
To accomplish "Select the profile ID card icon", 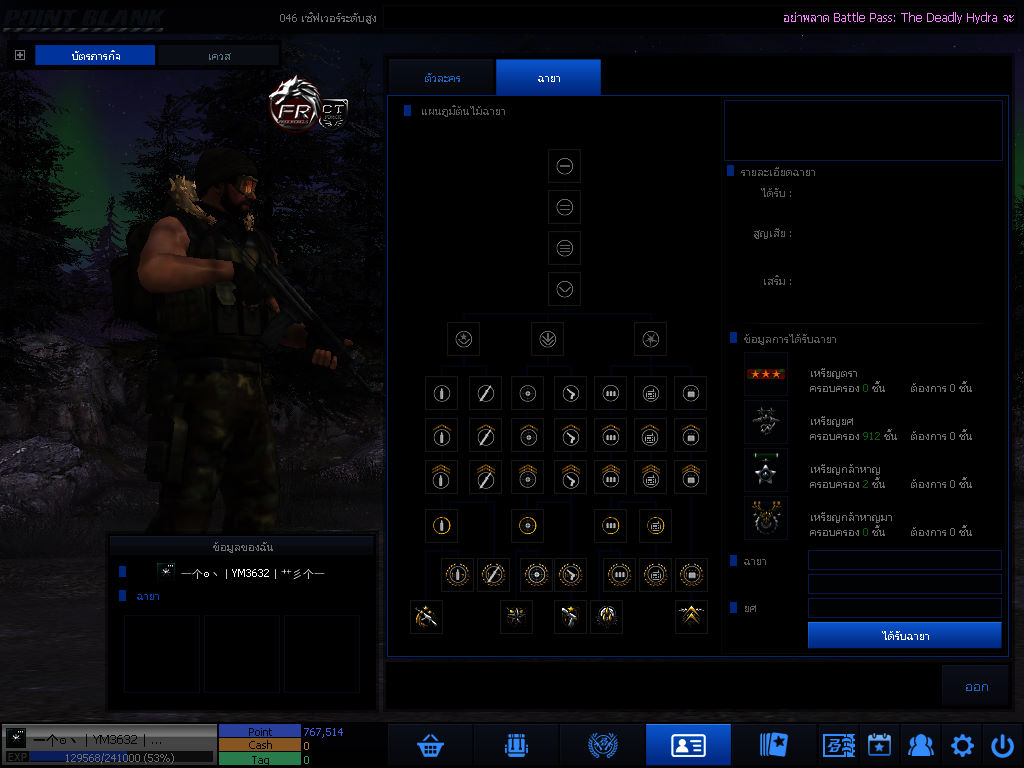I will point(688,744).
